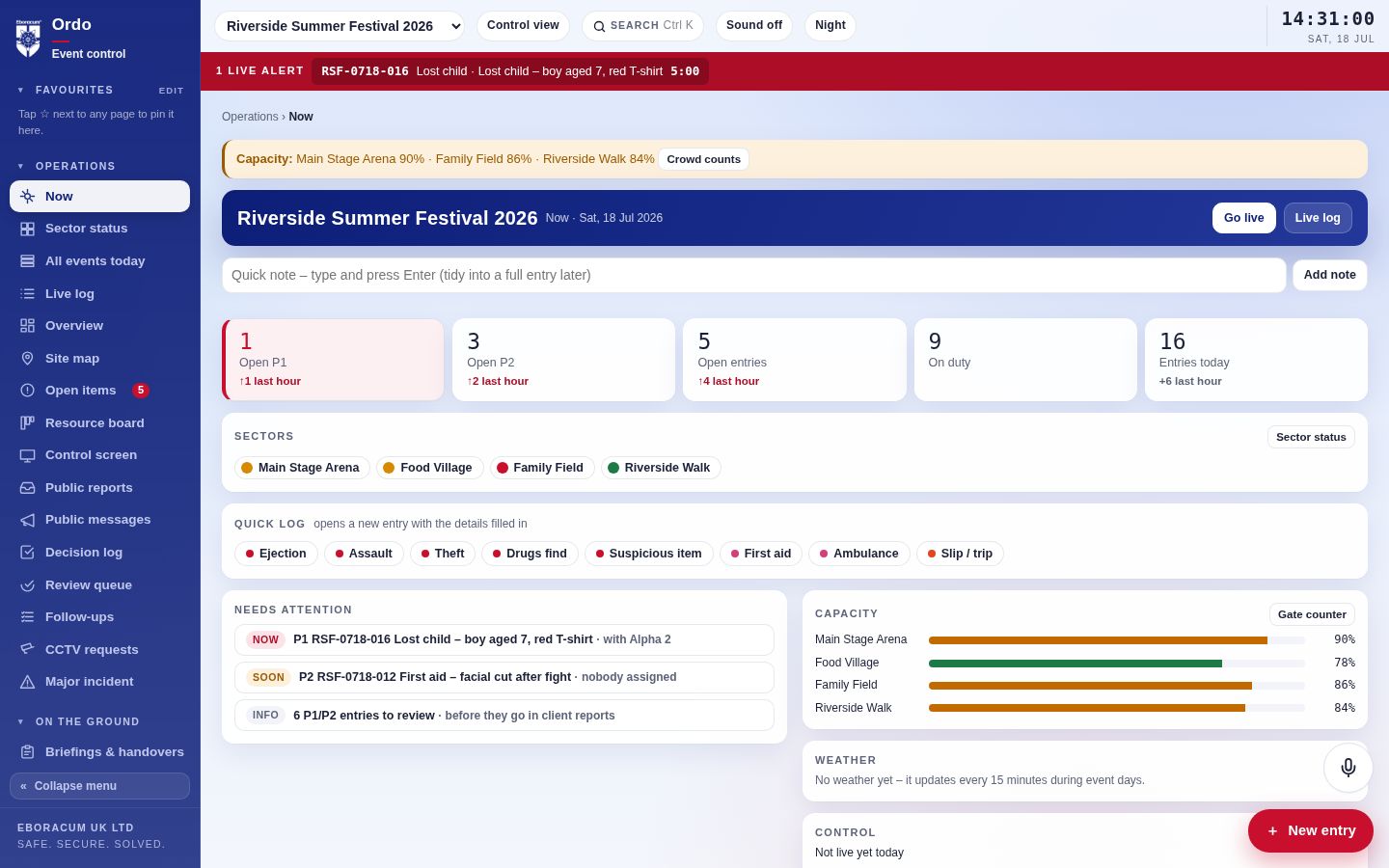Click the Add note button
Image resolution: width=1389 pixels, height=868 pixels.
[1329, 275]
